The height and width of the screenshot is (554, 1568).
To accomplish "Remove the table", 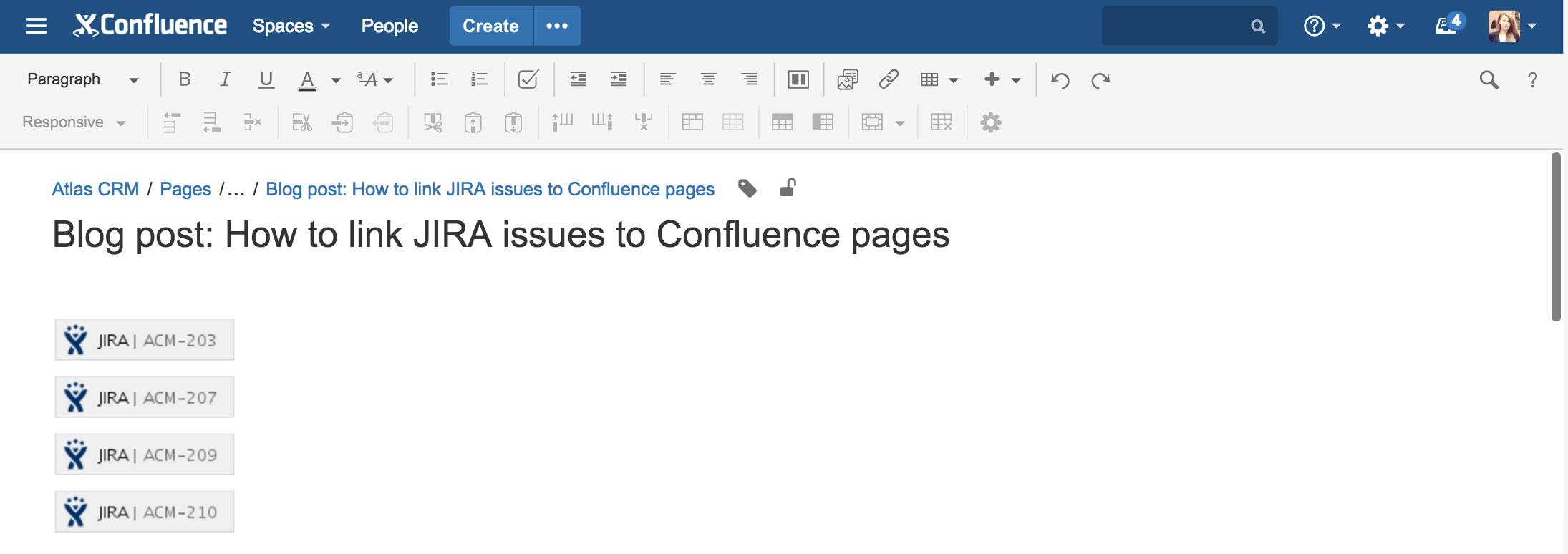I will [x=942, y=122].
